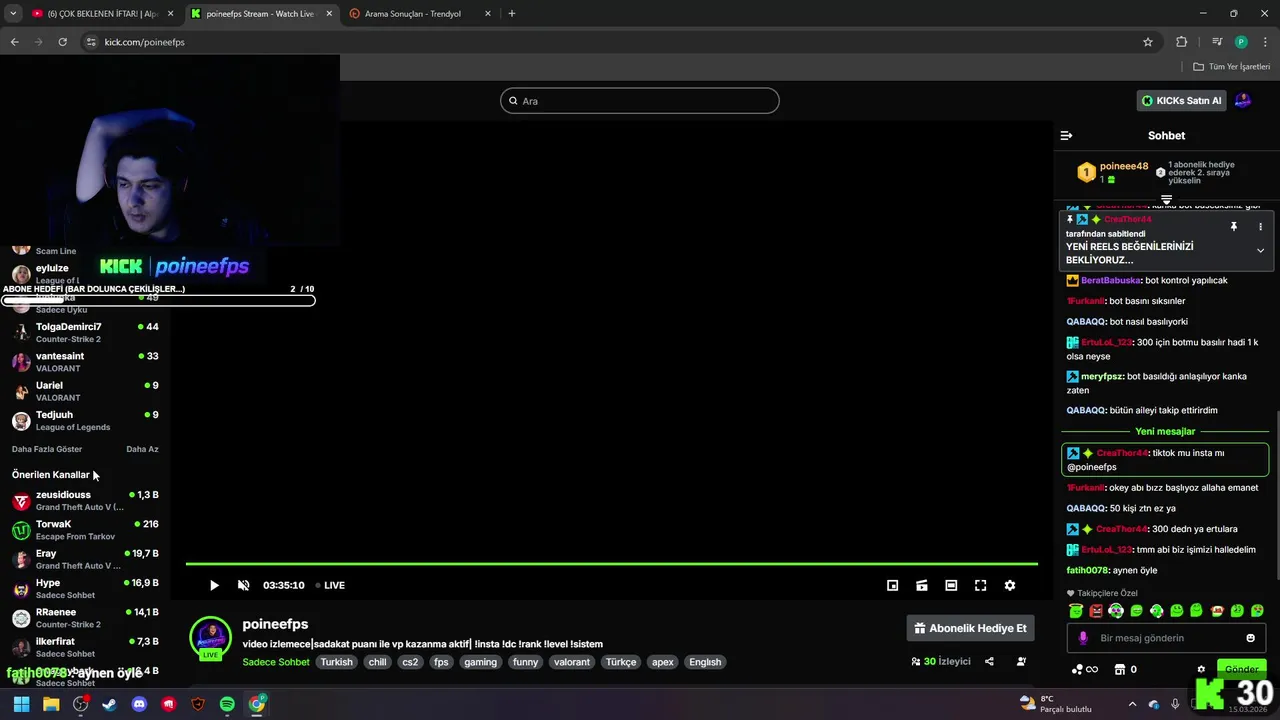Screen dimensions: 1280x720
Task: Open the emoji picker in chat input
Action: click(x=1250, y=638)
